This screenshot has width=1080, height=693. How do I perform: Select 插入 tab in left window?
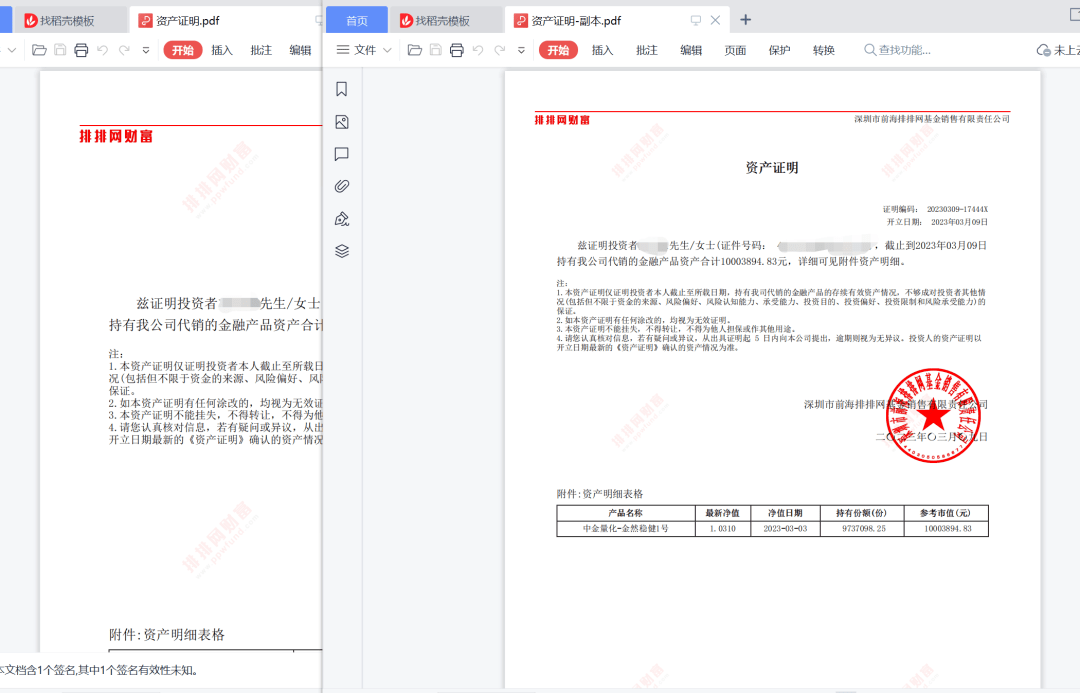222,50
